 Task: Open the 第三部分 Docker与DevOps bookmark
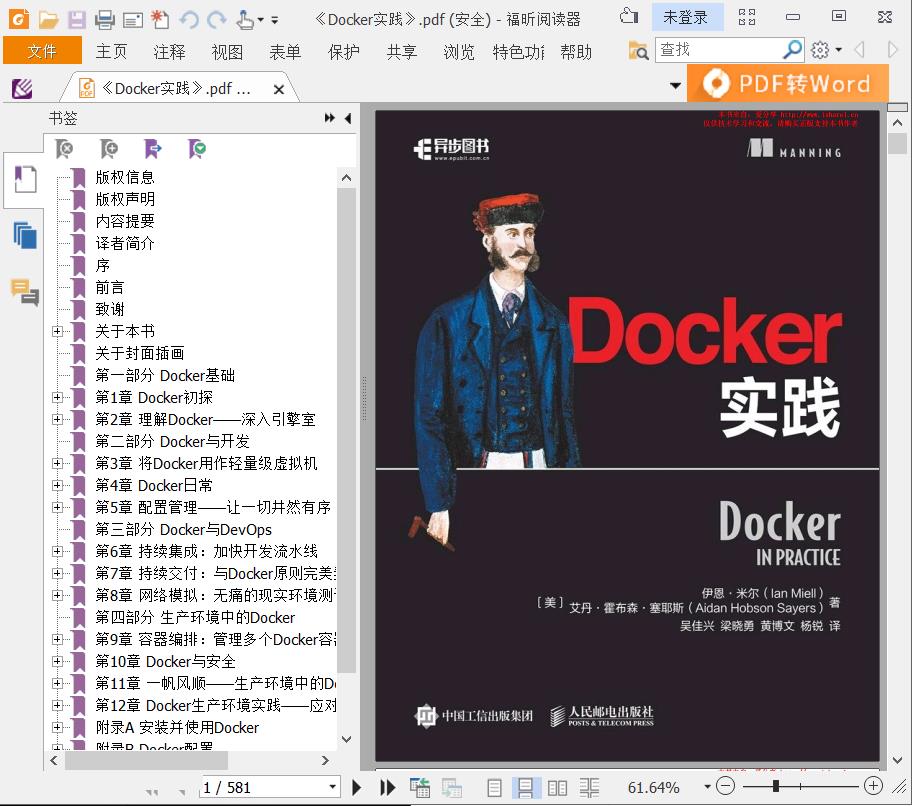(183, 529)
